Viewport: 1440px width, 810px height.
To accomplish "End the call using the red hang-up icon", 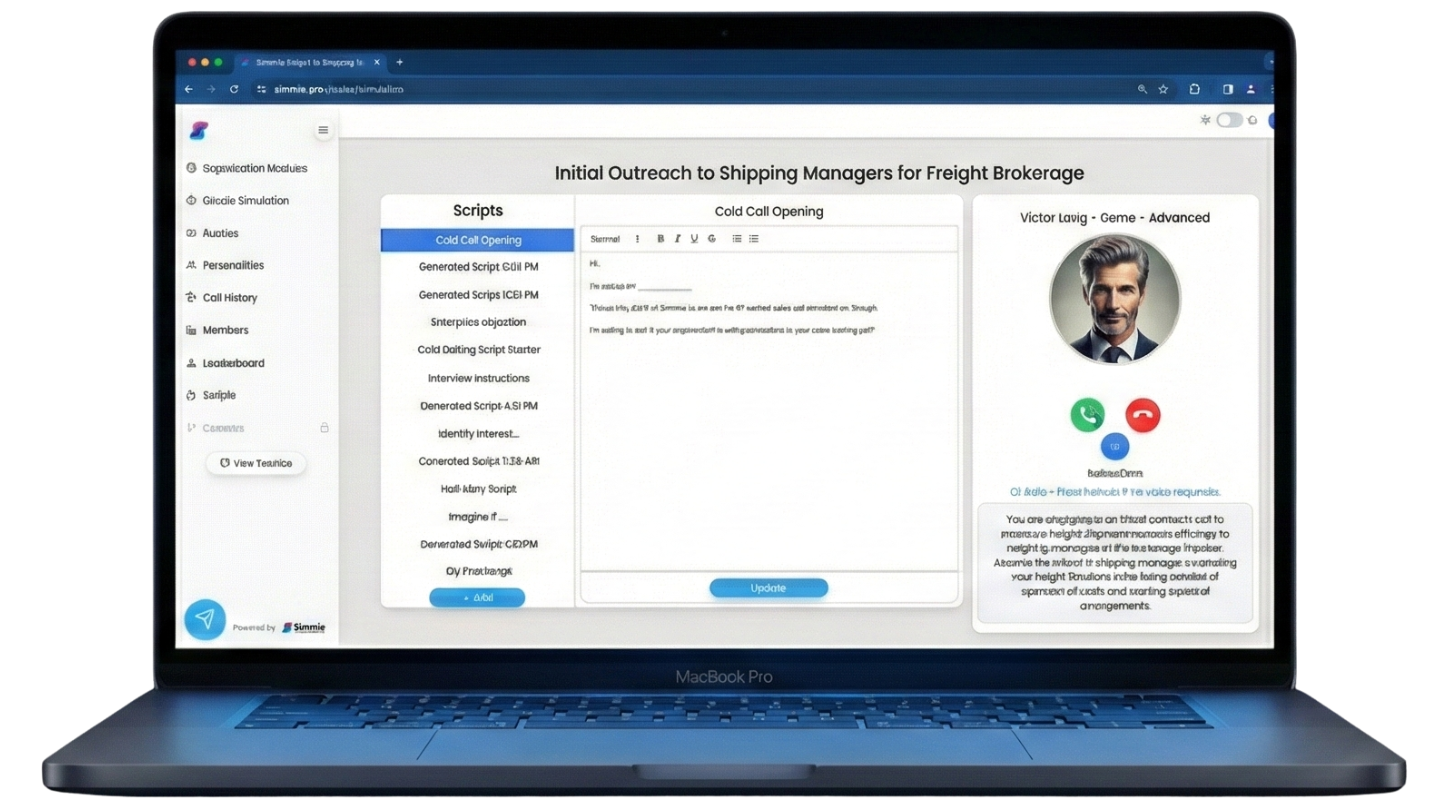I will click(x=1143, y=415).
